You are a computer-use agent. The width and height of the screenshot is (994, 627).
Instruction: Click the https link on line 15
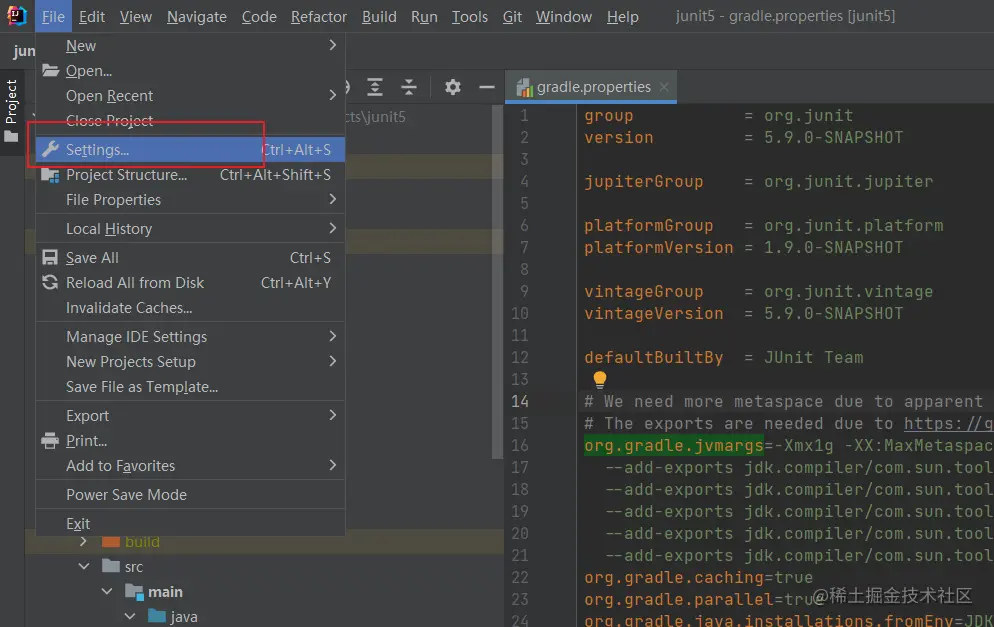(x=948, y=423)
